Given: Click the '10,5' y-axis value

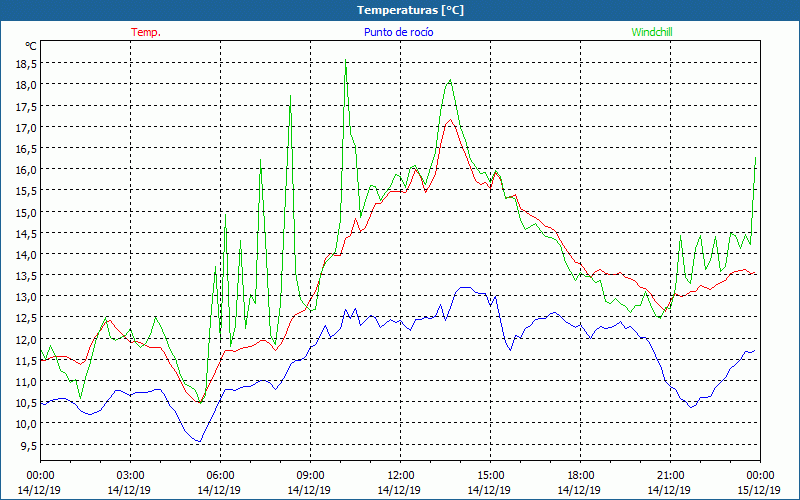Looking at the screenshot, I should pos(27,403).
